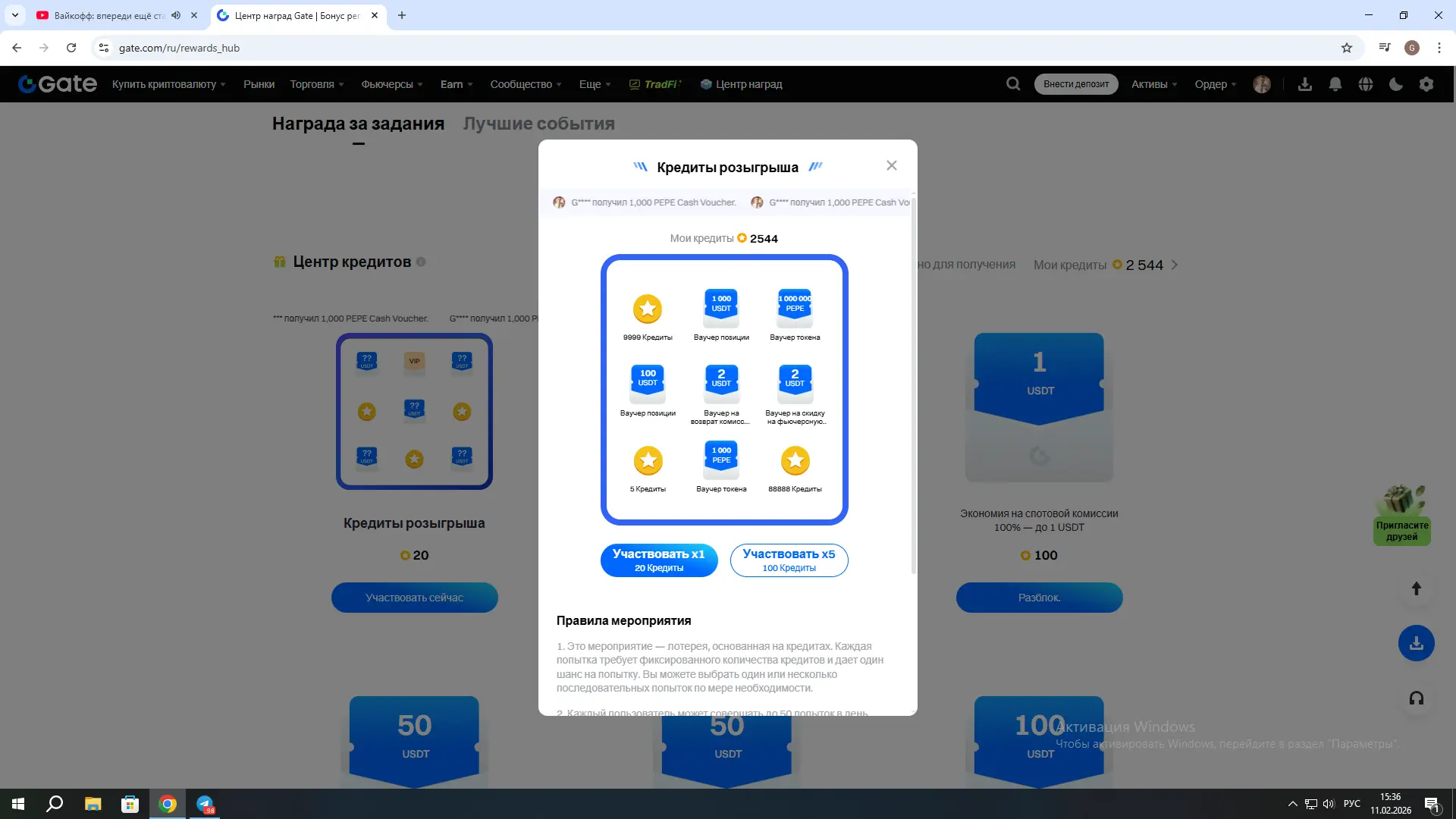The image size is (1456, 819).
Task: Open the Купить криптовалюту dropdown
Action: [168, 84]
